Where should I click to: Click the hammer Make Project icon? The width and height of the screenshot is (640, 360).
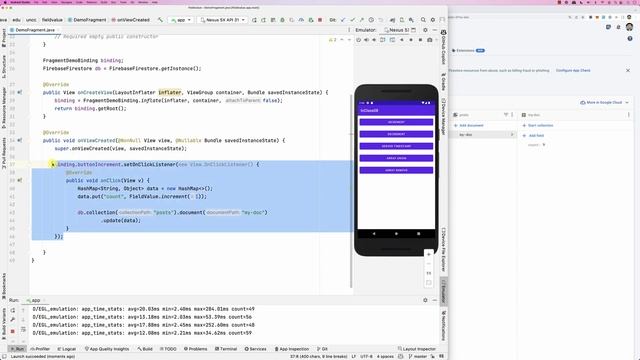[x=160, y=20]
